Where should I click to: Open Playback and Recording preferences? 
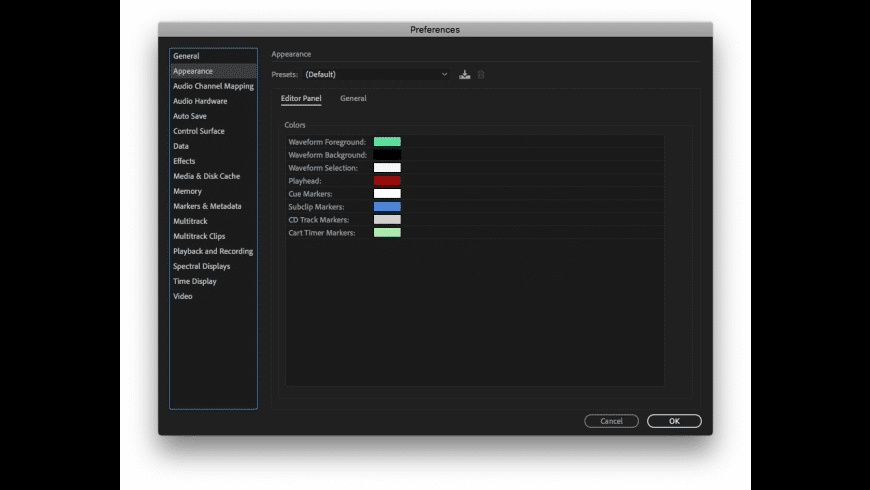point(213,251)
